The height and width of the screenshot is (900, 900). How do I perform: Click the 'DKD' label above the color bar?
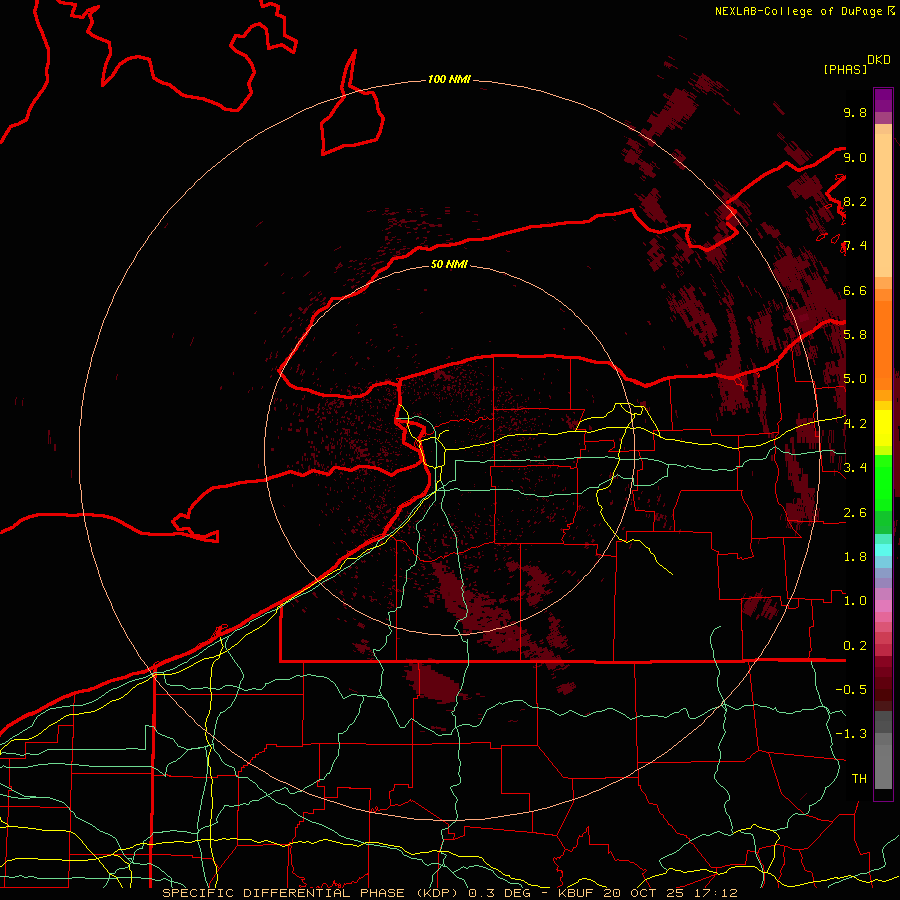click(878, 60)
